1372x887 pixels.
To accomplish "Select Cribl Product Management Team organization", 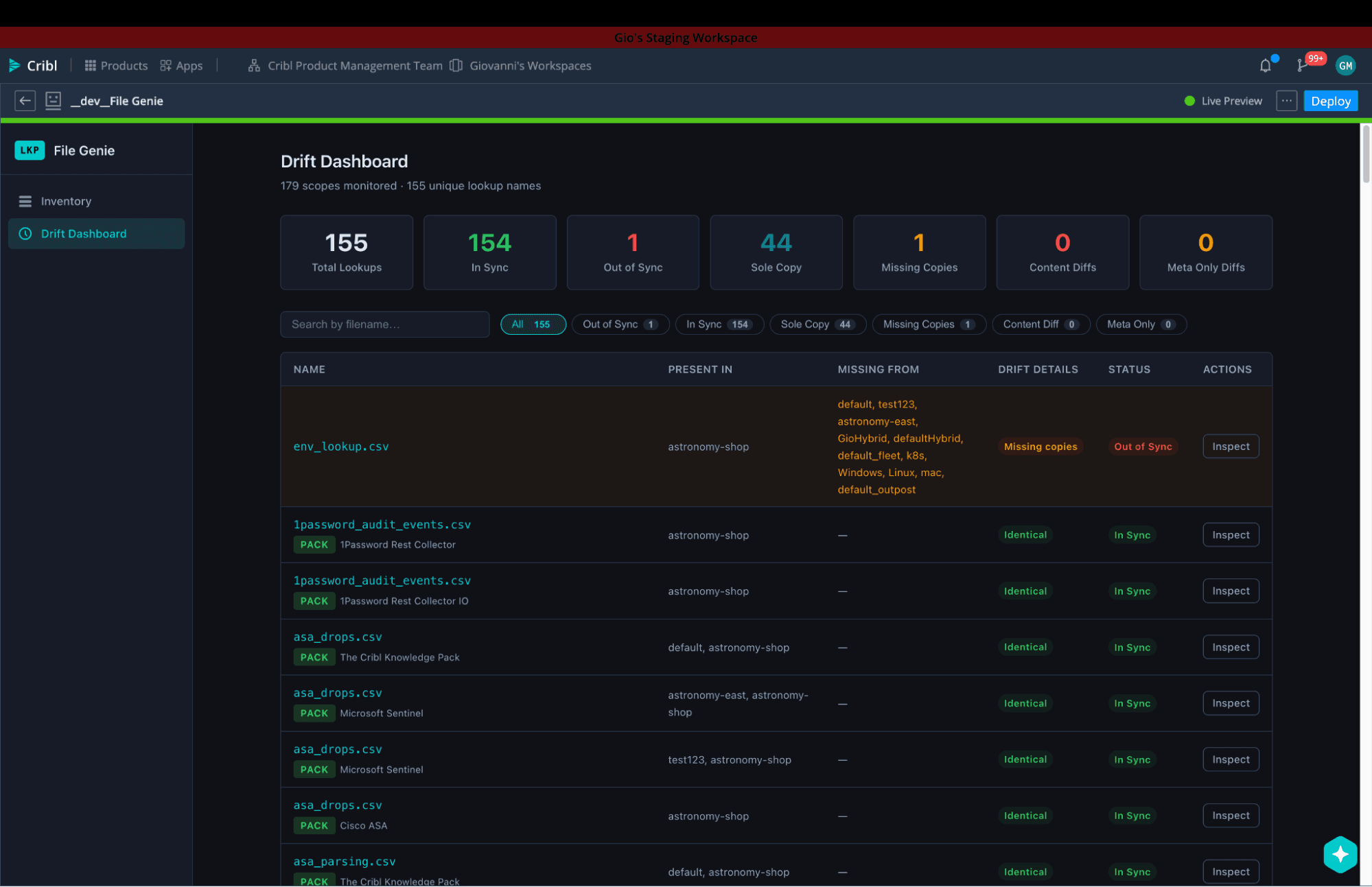I will [345, 66].
